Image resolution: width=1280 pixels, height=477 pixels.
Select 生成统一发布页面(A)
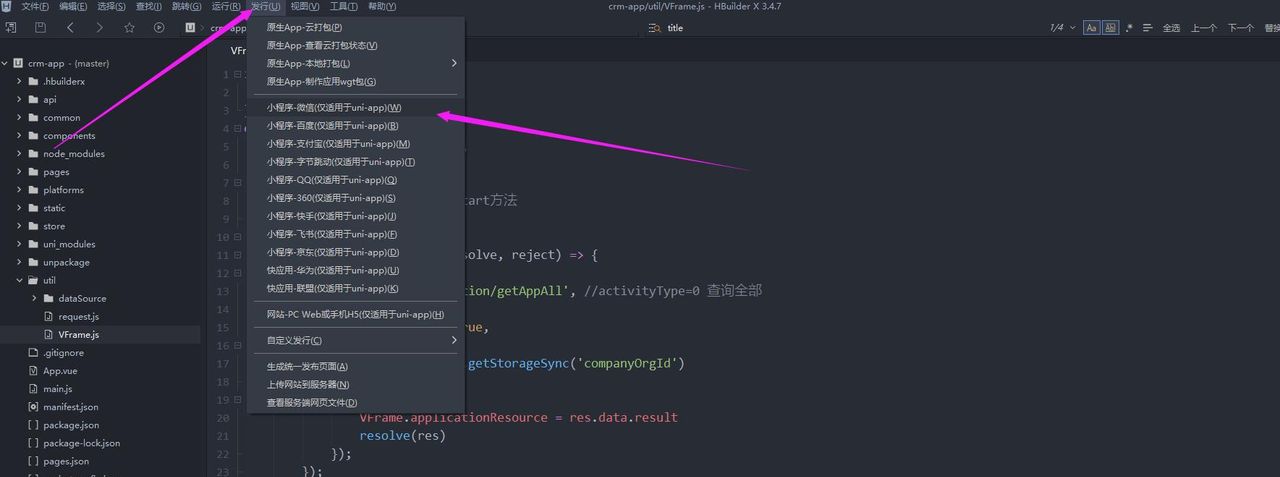[x=356, y=366]
